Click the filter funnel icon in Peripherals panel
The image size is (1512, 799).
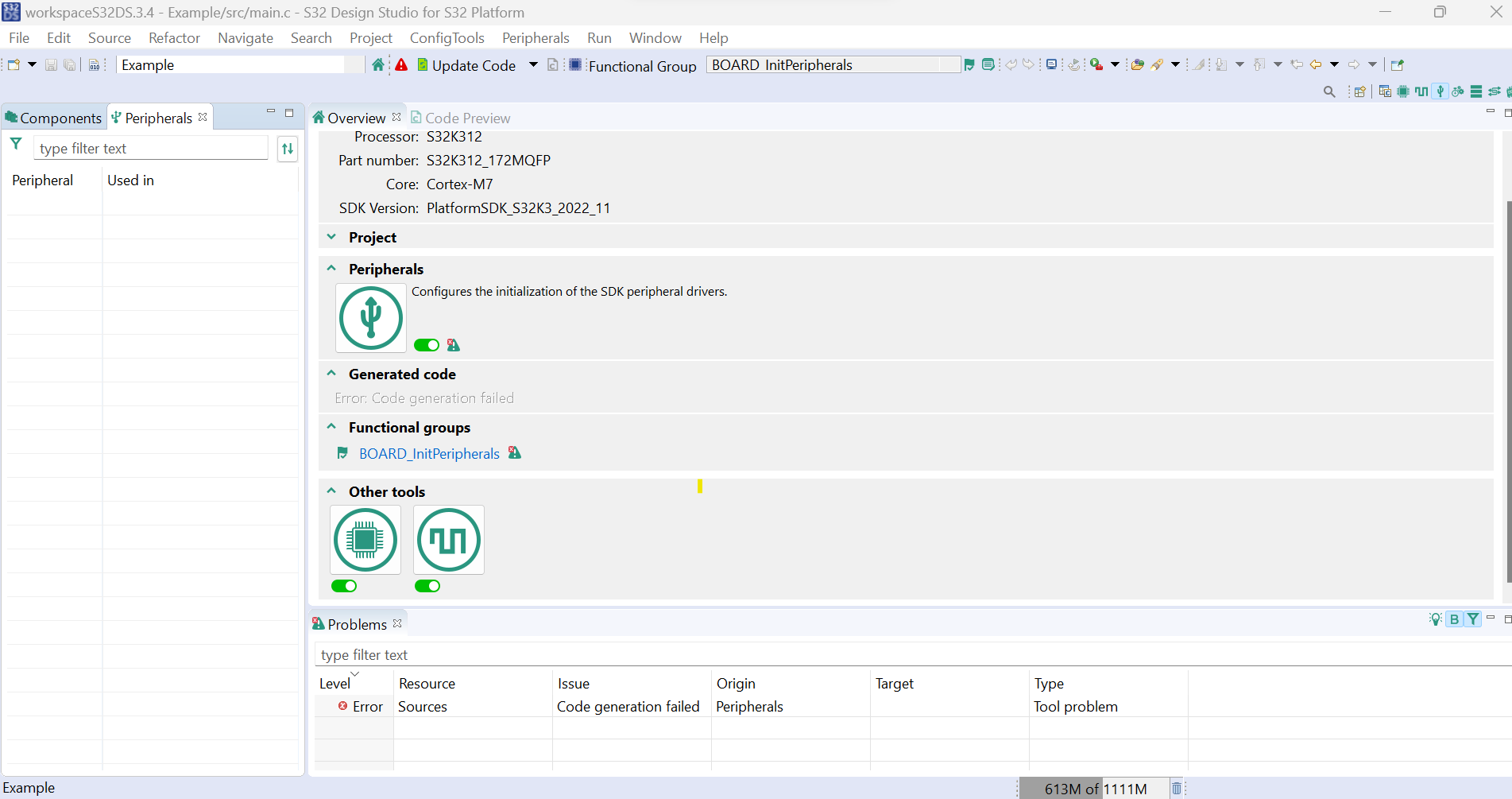(x=16, y=144)
